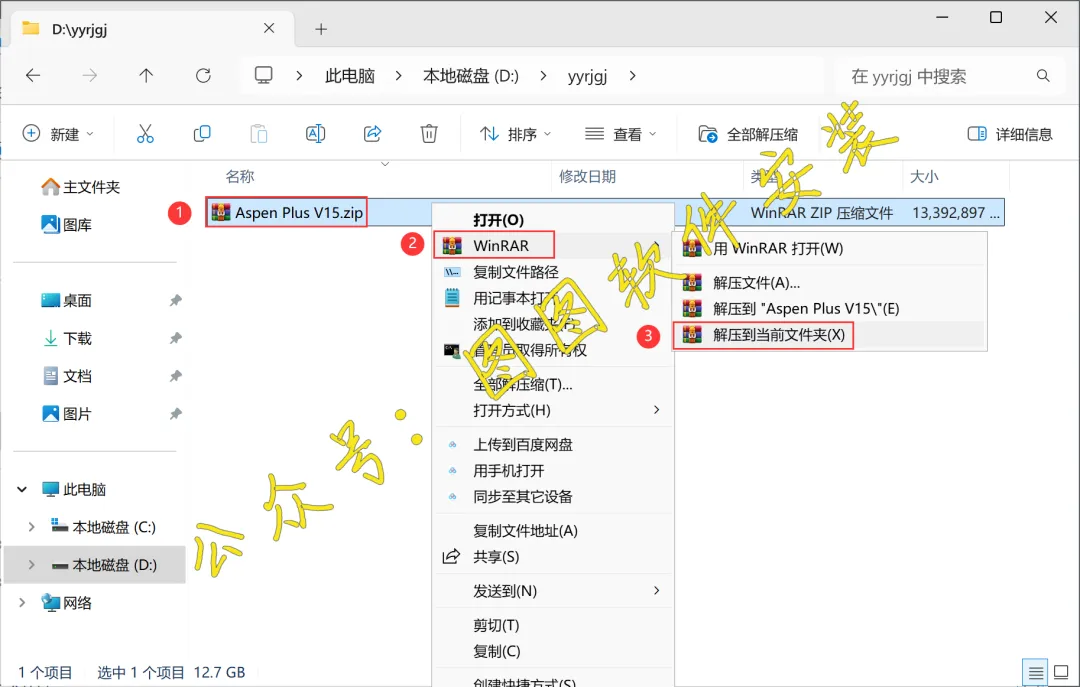The width and height of the screenshot is (1080, 687).
Task: Click the search magnifier icon
Action: [1043, 76]
